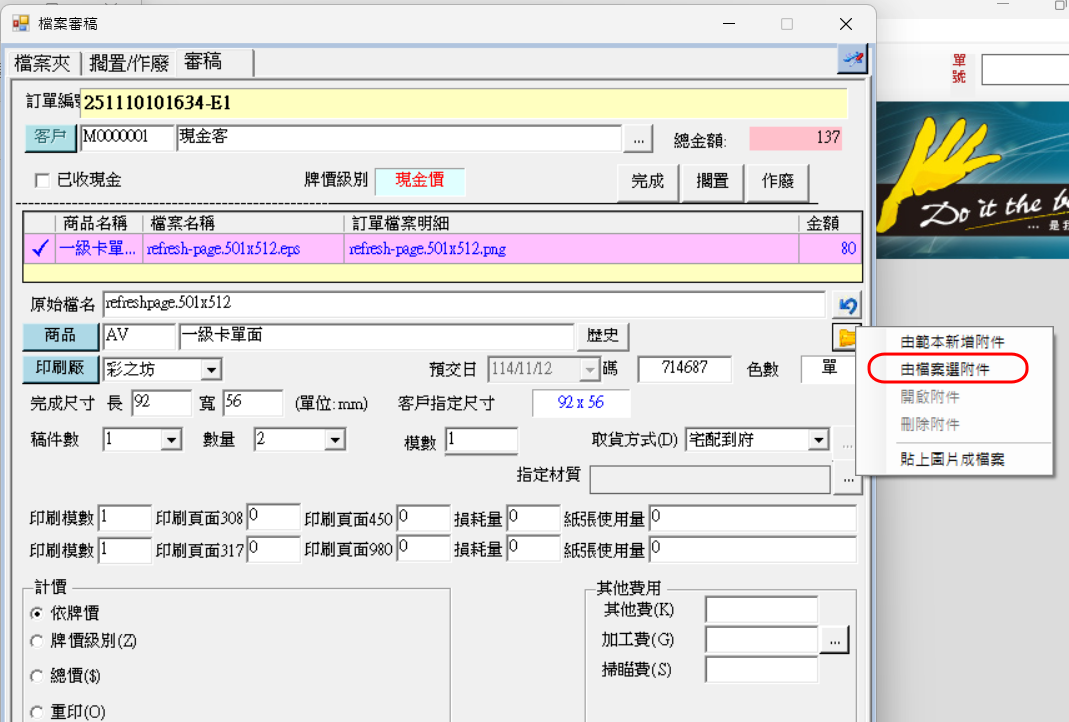
Task: Click the 原始檔名 text field
Action: (x=464, y=303)
